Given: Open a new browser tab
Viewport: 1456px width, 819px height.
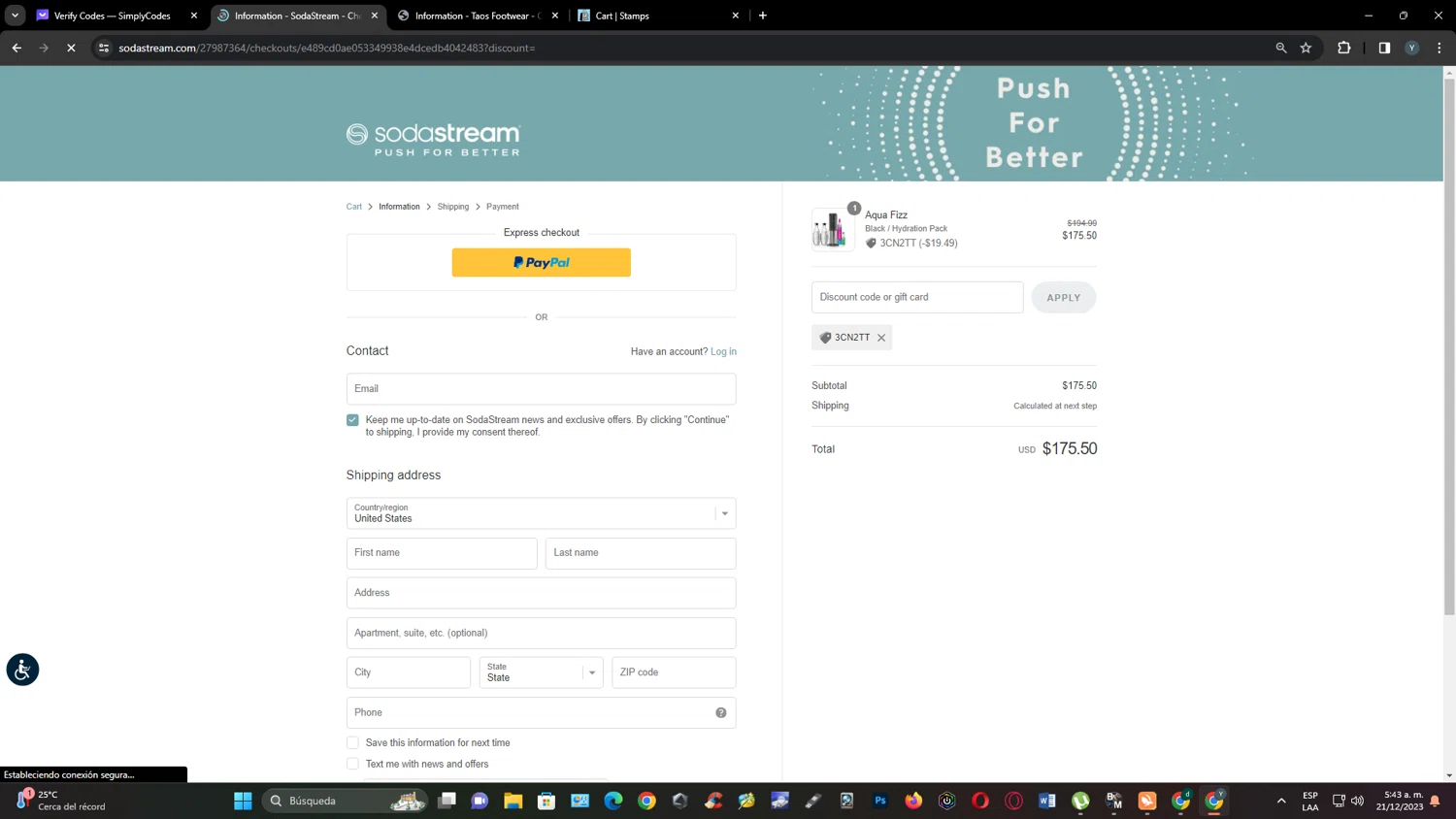Looking at the screenshot, I should tap(763, 16).
